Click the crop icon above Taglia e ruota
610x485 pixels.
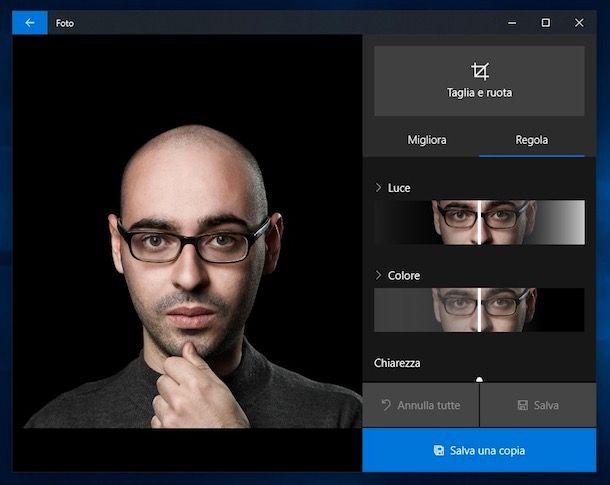pyautogui.click(x=480, y=70)
